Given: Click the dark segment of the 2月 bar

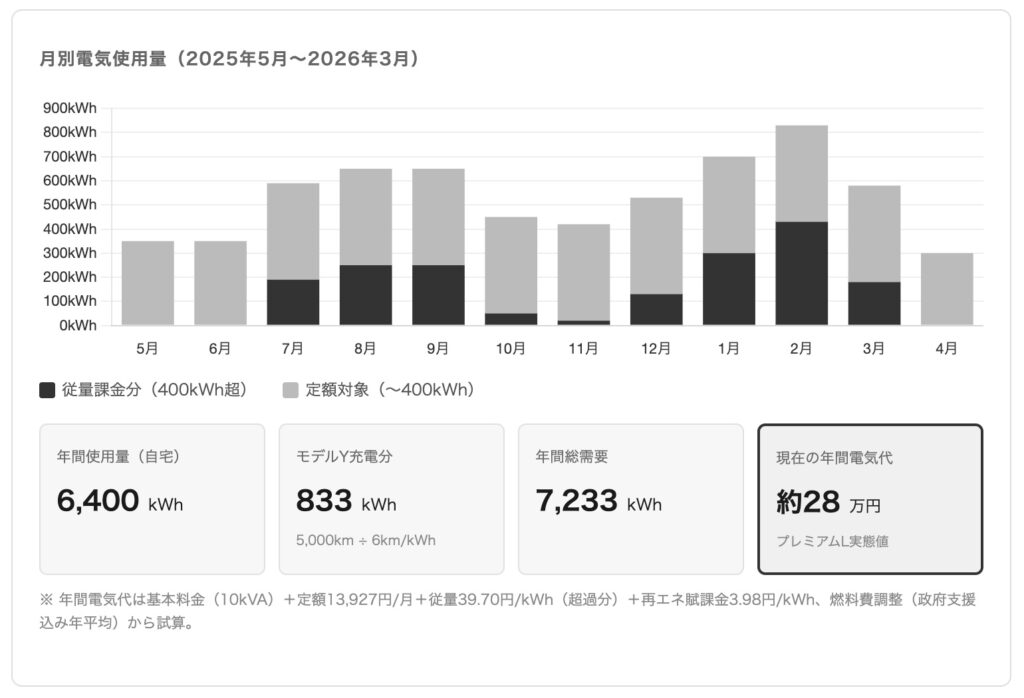Looking at the screenshot, I should click(x=801, y=273).
